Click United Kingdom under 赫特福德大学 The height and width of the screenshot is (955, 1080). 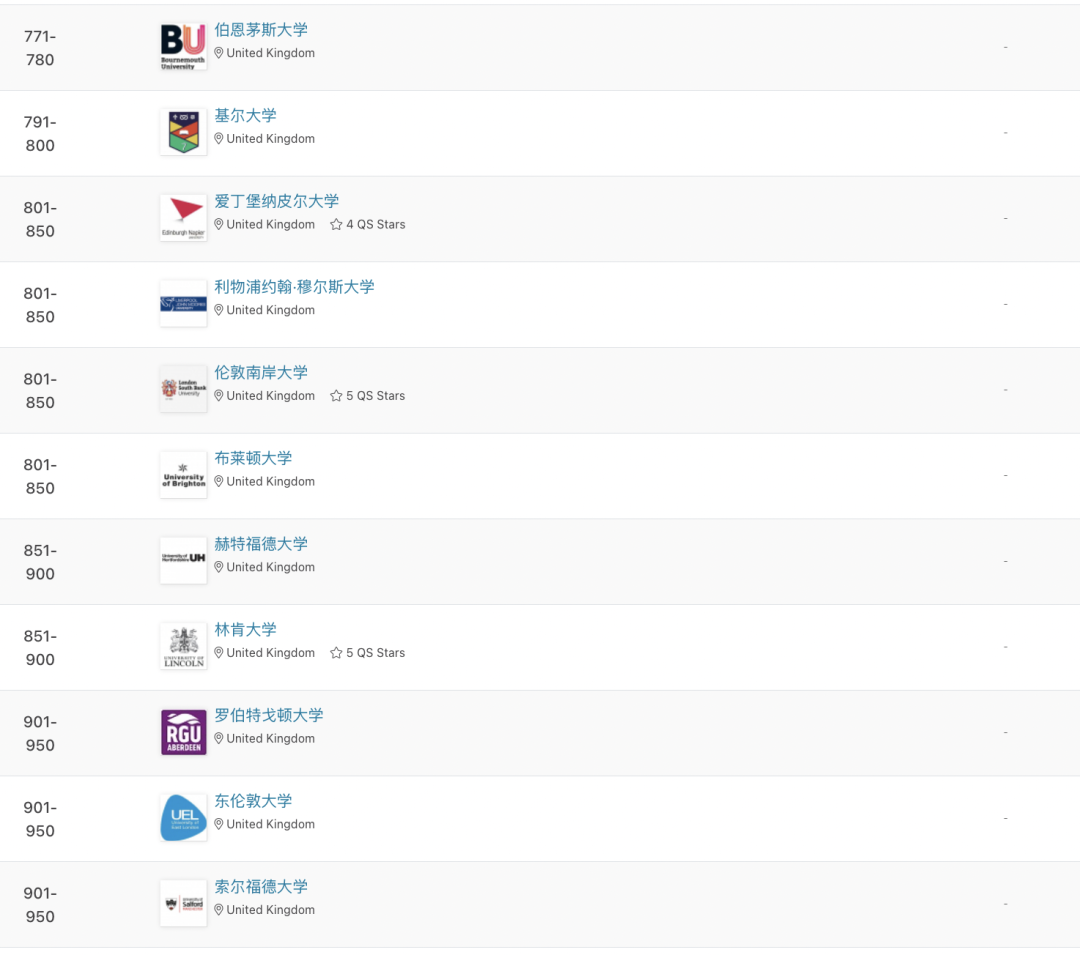[x=271, y=567]
